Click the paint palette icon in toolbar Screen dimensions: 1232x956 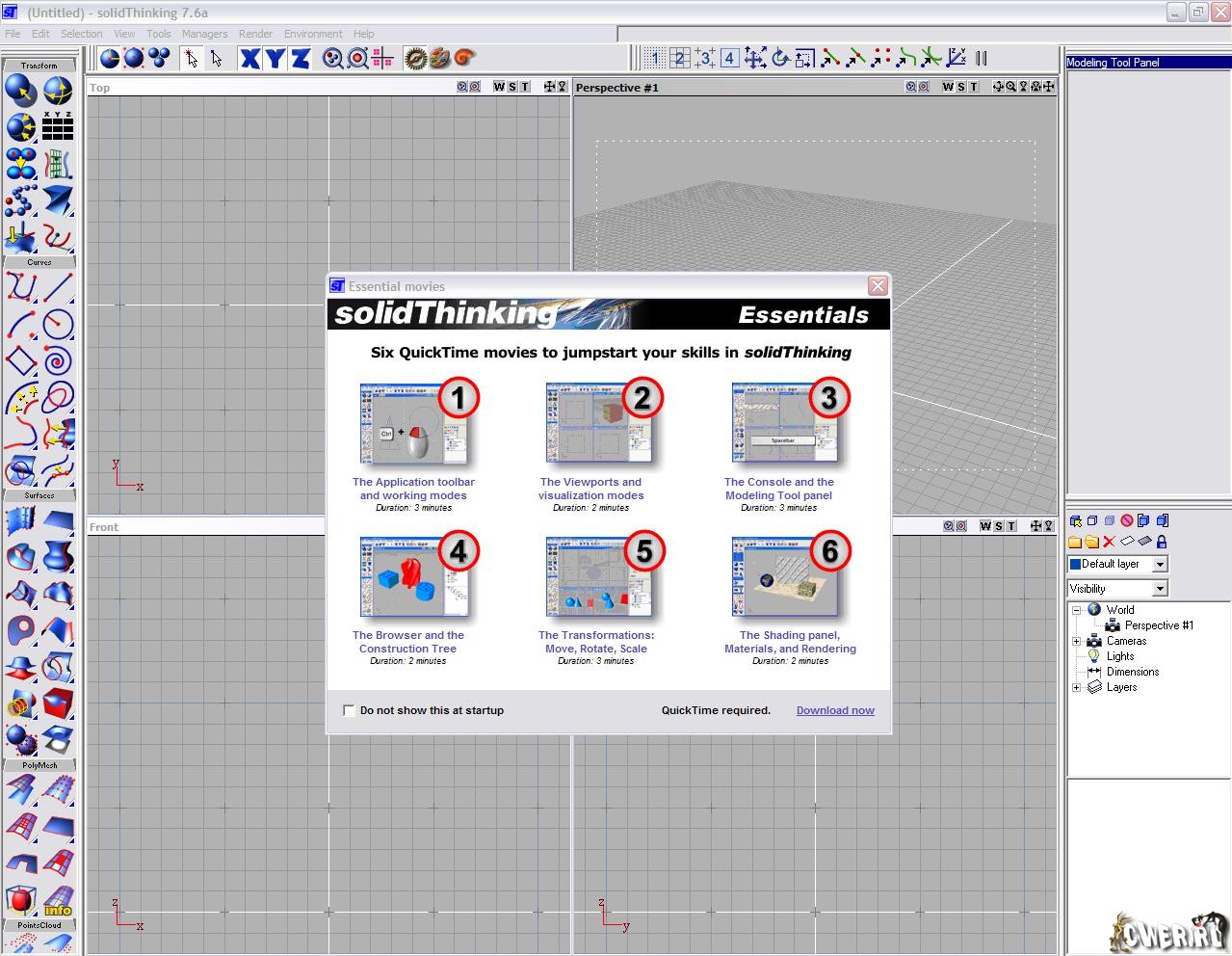(x=439, y=59)
